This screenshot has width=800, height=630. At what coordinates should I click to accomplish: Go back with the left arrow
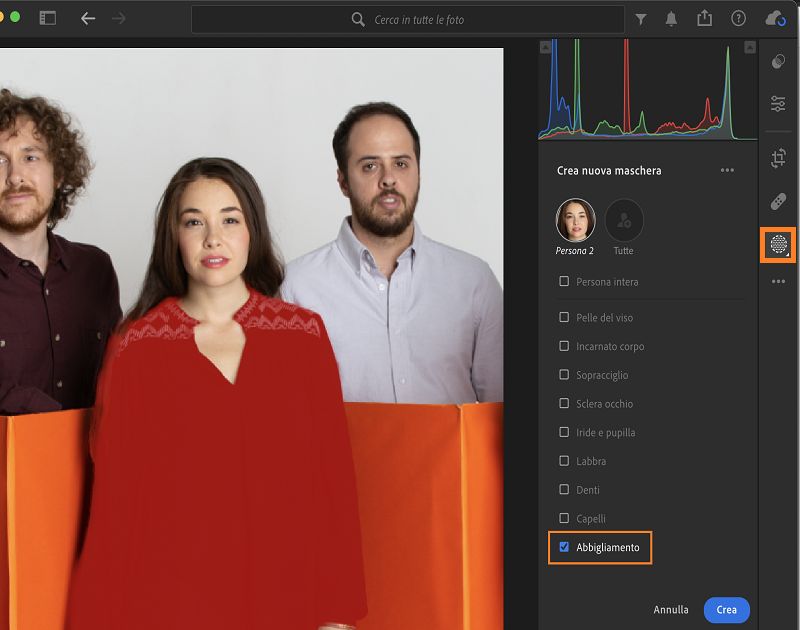click(x=88, y=19)
